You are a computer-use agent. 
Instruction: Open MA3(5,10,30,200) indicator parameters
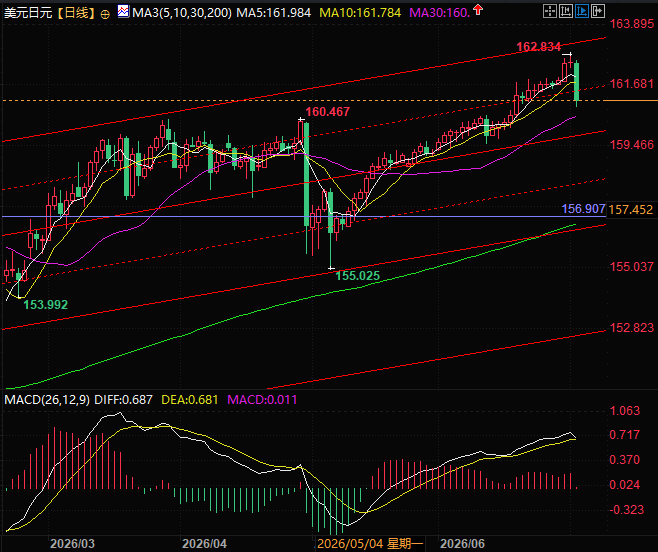182,13
